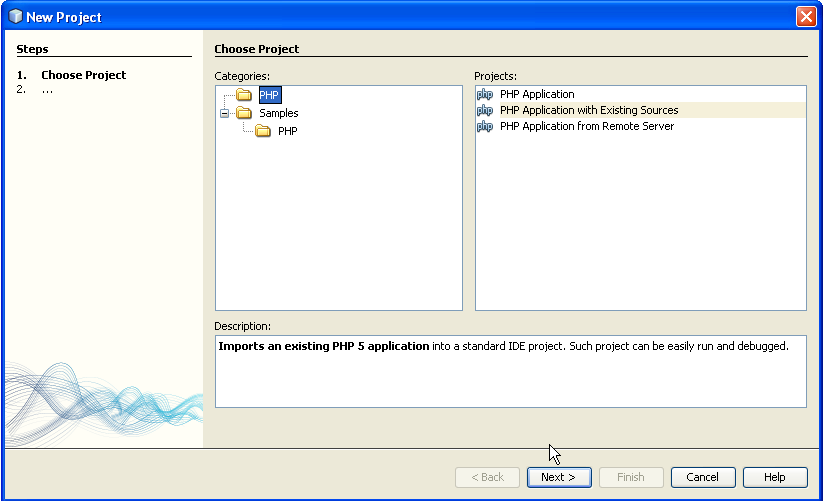Click php icon beside Application from Remote Server
Screen dimensions: 823x501
pos(484,126)
